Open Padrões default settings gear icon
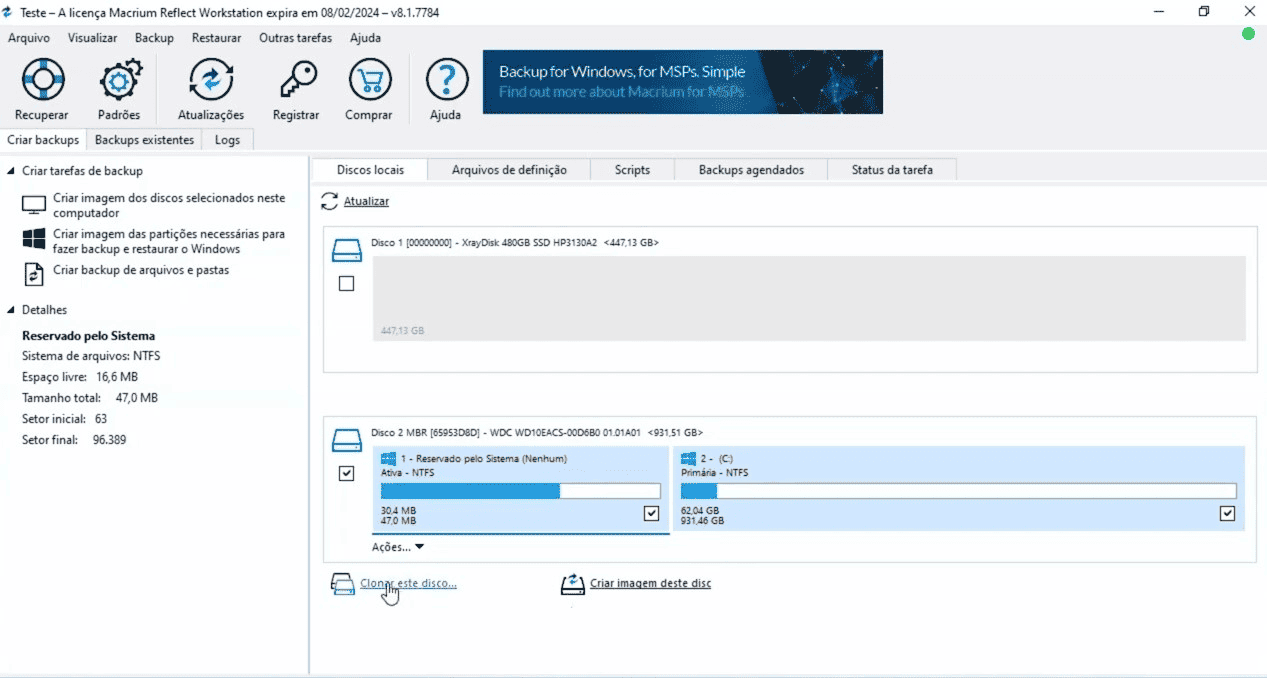1267x678 pixels. [x=119, y=79]
